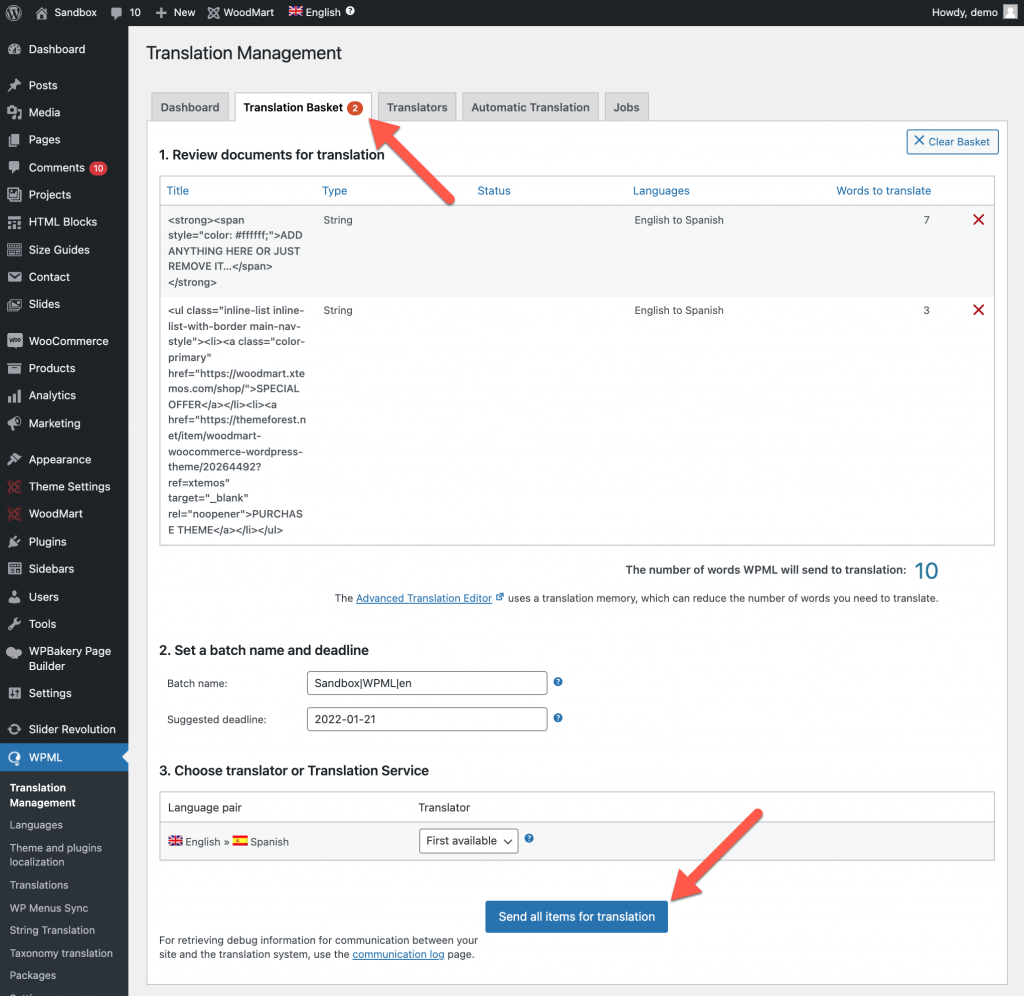Image resolution: width=1024 pixels, height=996 pixels.
Task: Click the Marketing megaphone icon
Action: point(14,423)
